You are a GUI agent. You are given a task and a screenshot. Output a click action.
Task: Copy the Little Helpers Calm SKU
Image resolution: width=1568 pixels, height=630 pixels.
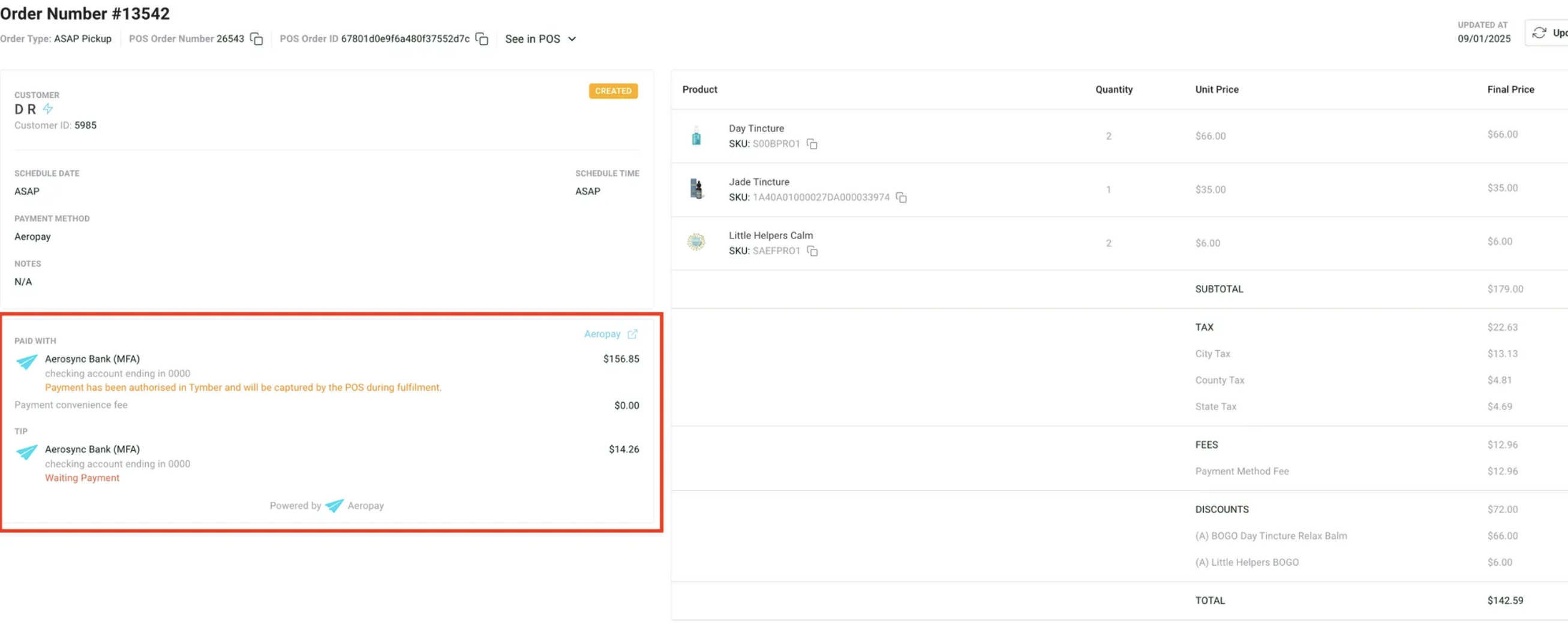coord(812,251)
